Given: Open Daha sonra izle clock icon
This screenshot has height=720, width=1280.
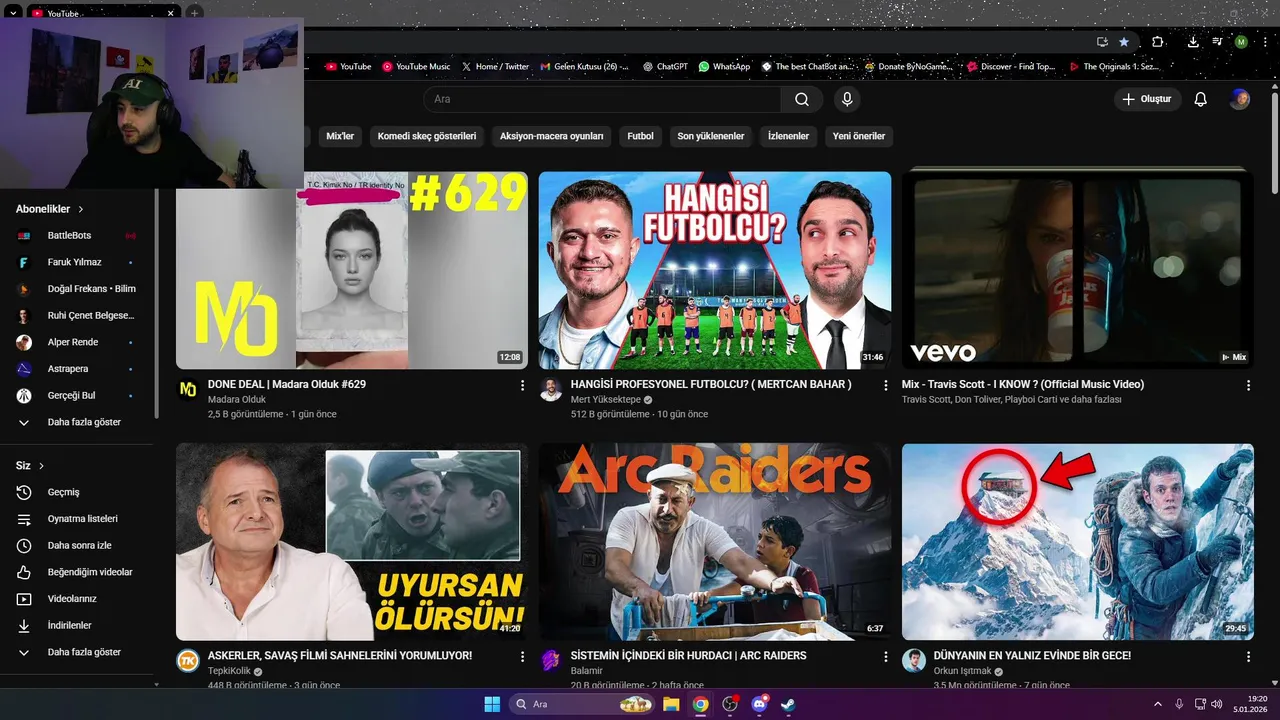Looking at the screenshot, I should point(24,546).
